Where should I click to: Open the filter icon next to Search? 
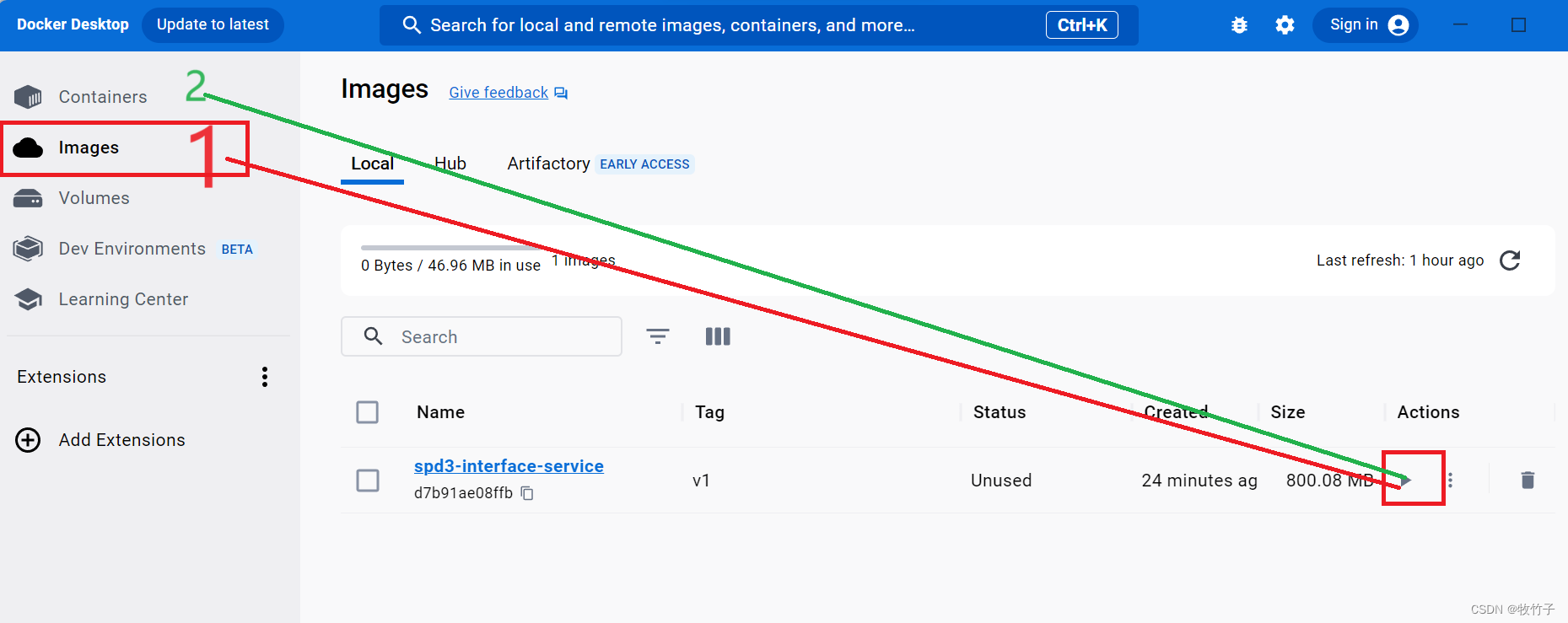[x=658, y=336]
